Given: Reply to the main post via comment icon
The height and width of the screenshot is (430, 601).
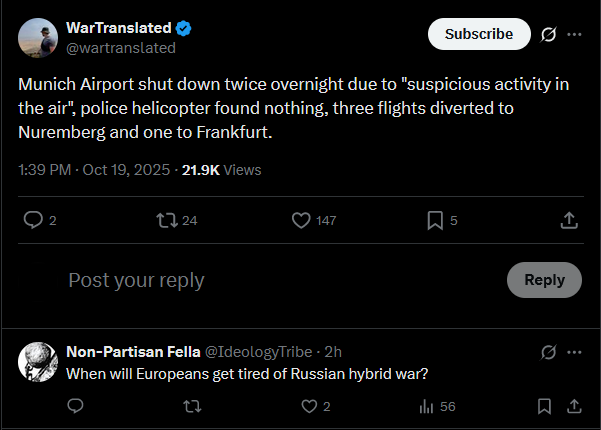Looking at the screenshot, I should 33,220.
